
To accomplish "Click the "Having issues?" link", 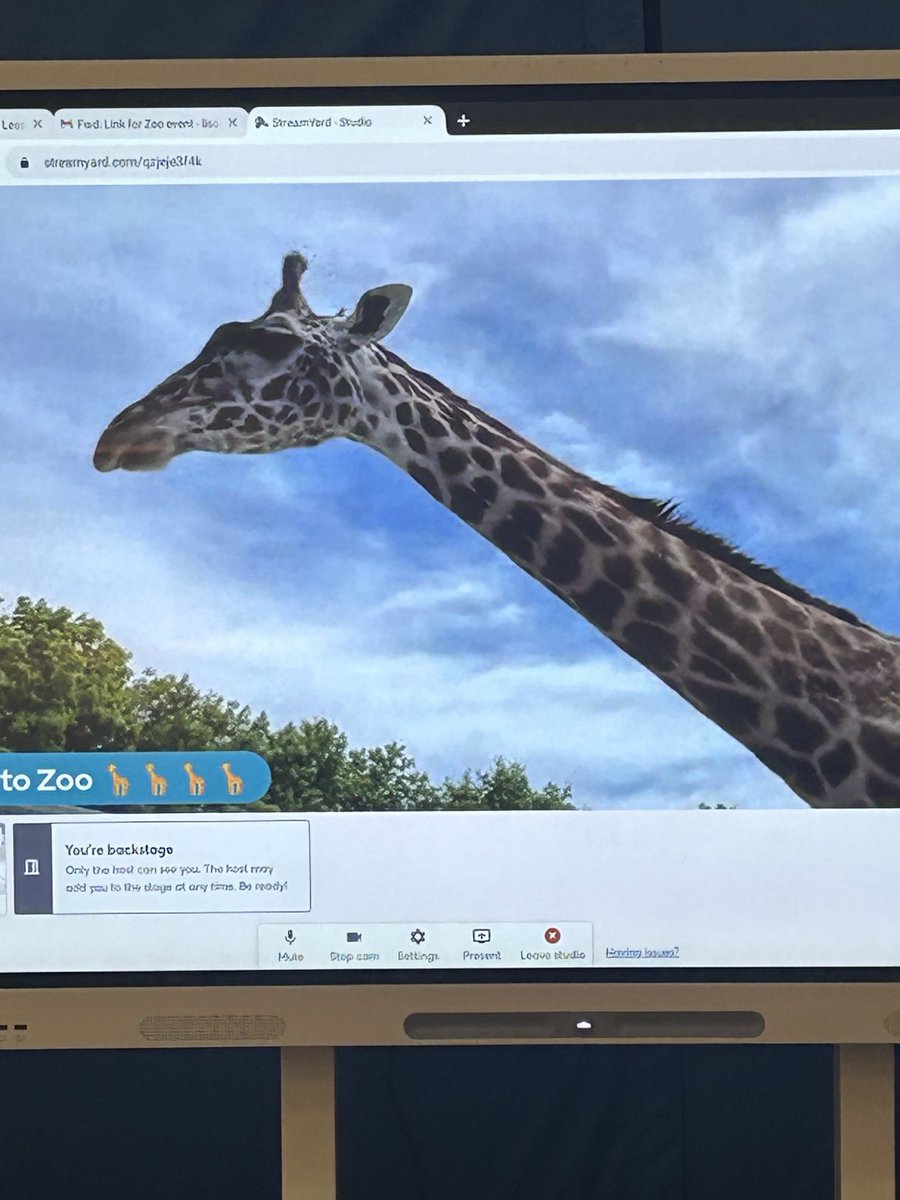I will tap(641, 954).
